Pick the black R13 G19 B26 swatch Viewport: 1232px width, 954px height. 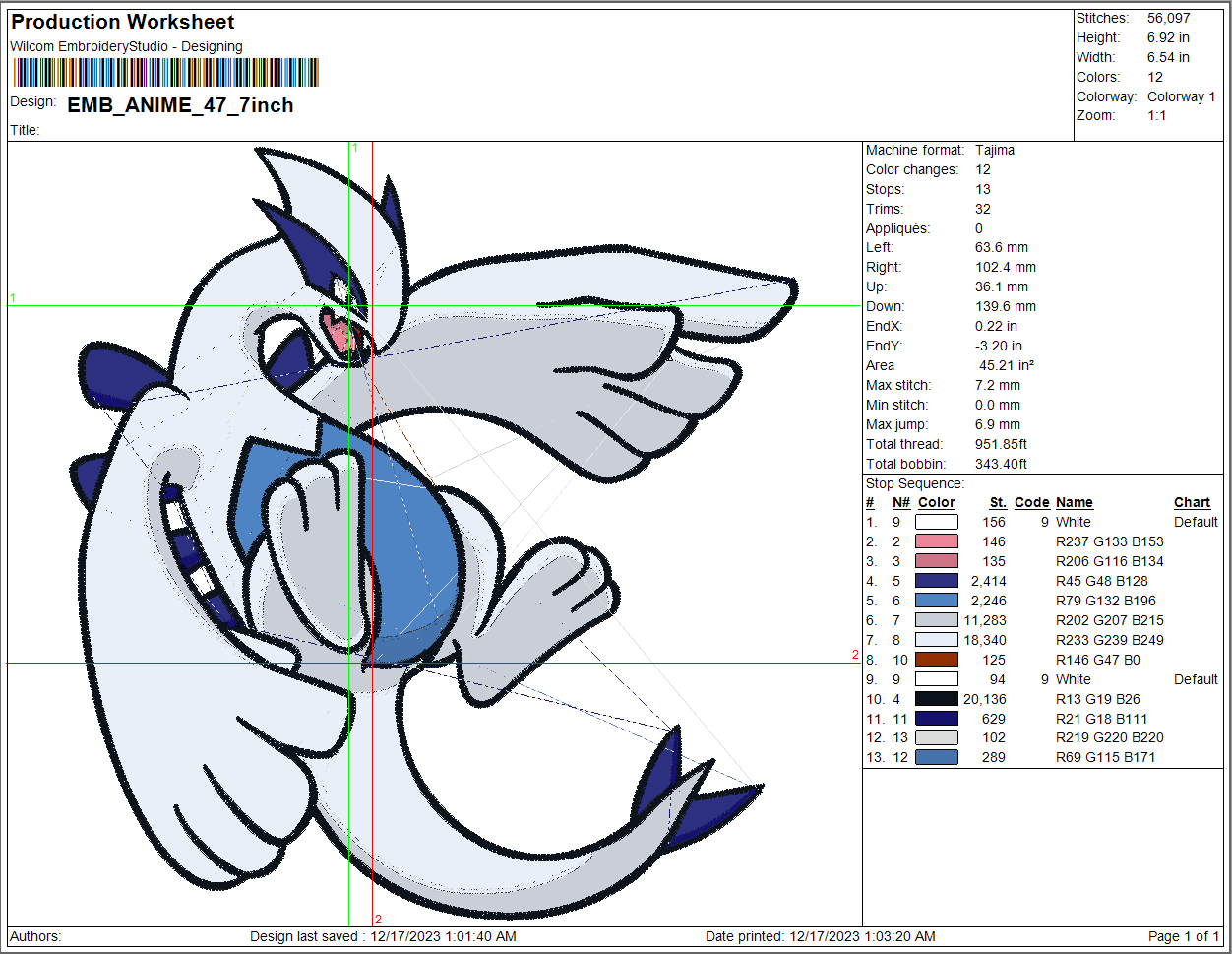click(936, 699)
